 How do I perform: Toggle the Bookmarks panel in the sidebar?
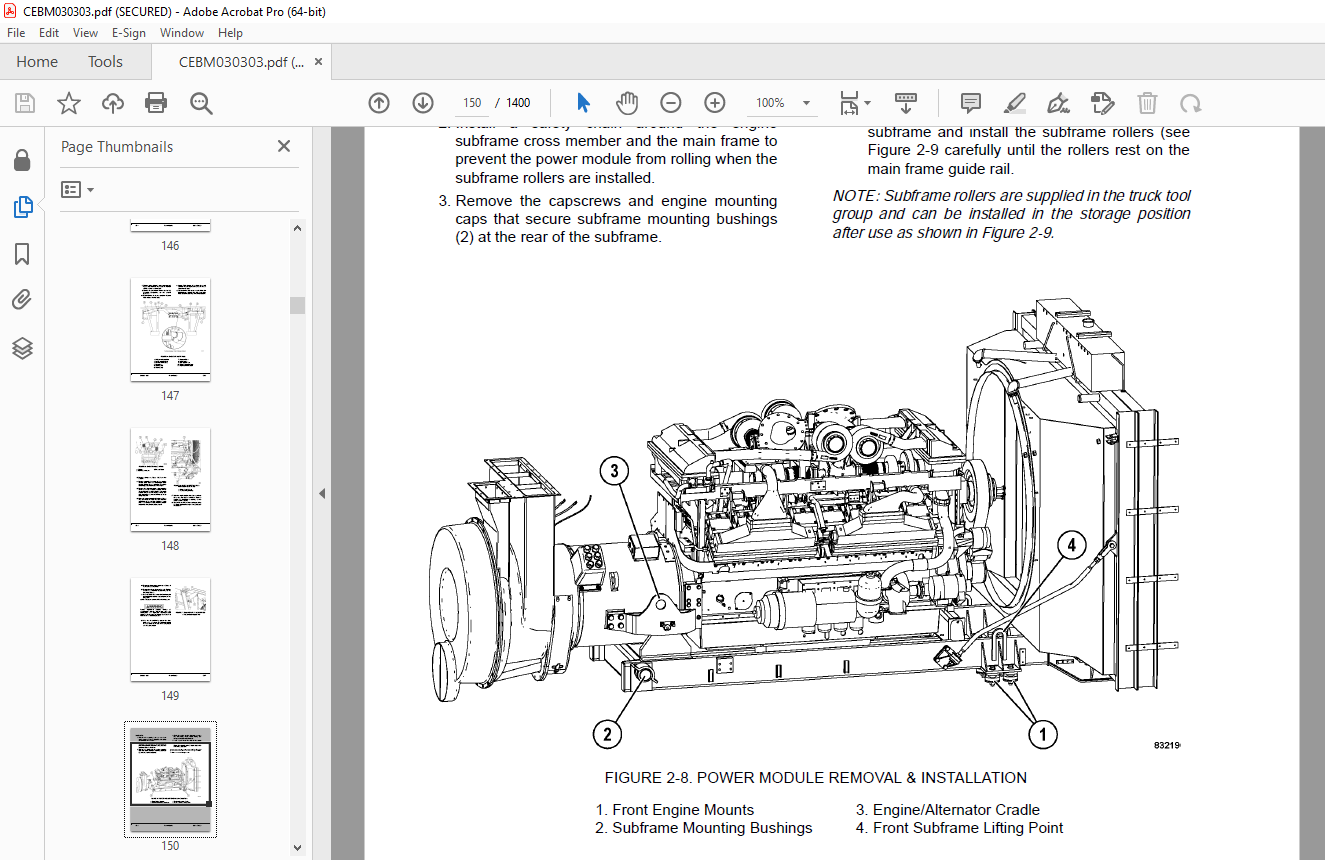[x=22, y=254]
